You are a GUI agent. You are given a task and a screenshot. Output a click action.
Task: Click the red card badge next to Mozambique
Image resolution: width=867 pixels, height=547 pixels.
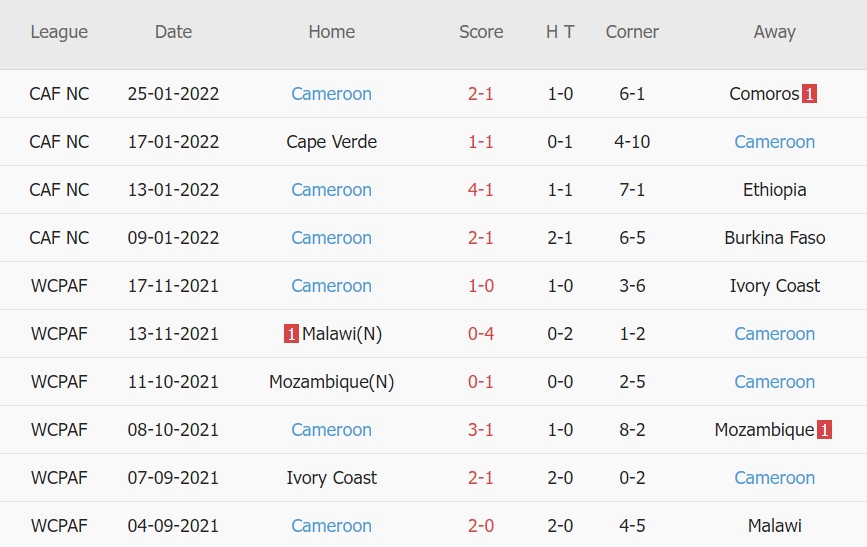[x=825, y=430]
